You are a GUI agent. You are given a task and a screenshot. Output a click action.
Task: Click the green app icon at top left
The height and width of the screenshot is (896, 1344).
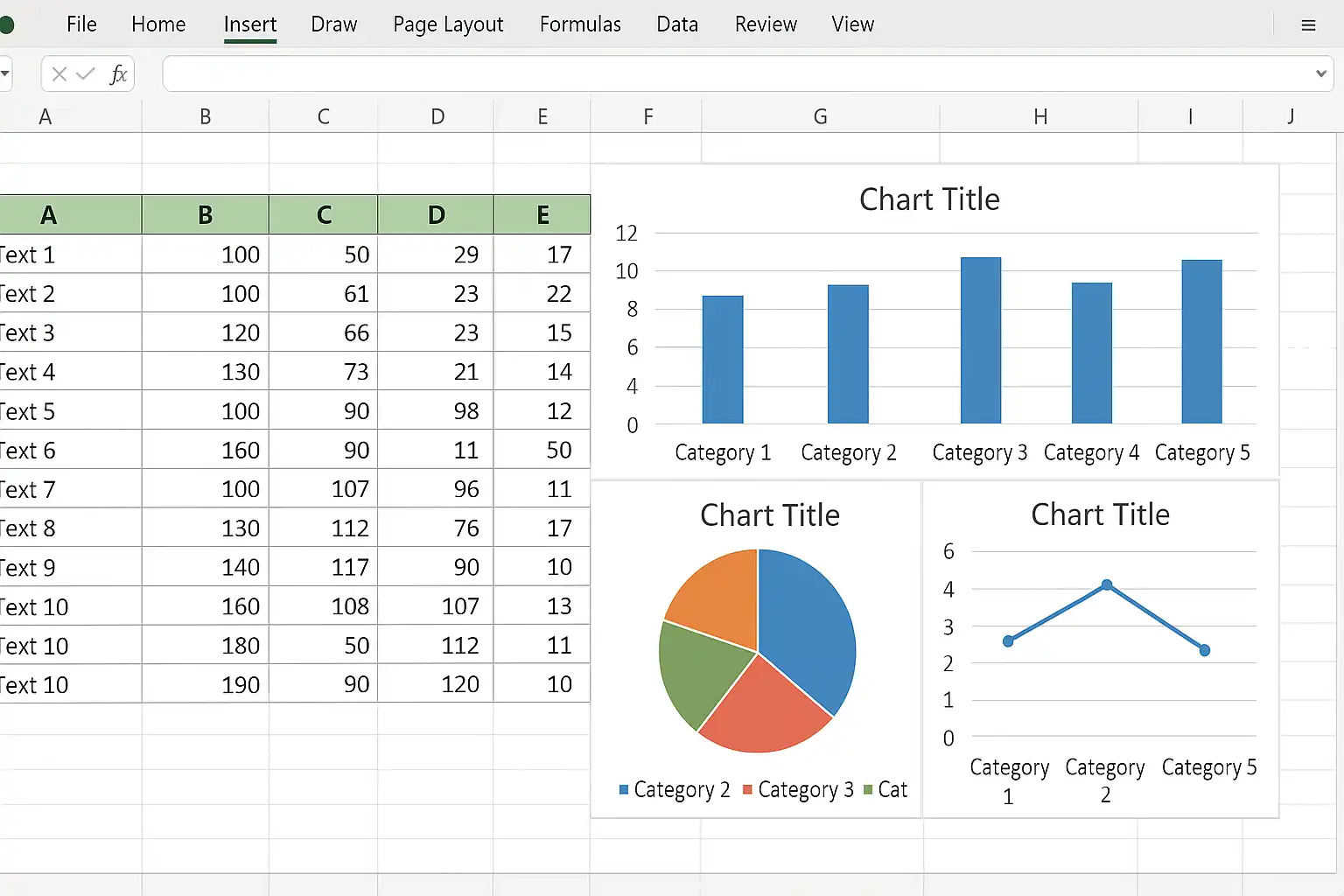pos(6,24)
